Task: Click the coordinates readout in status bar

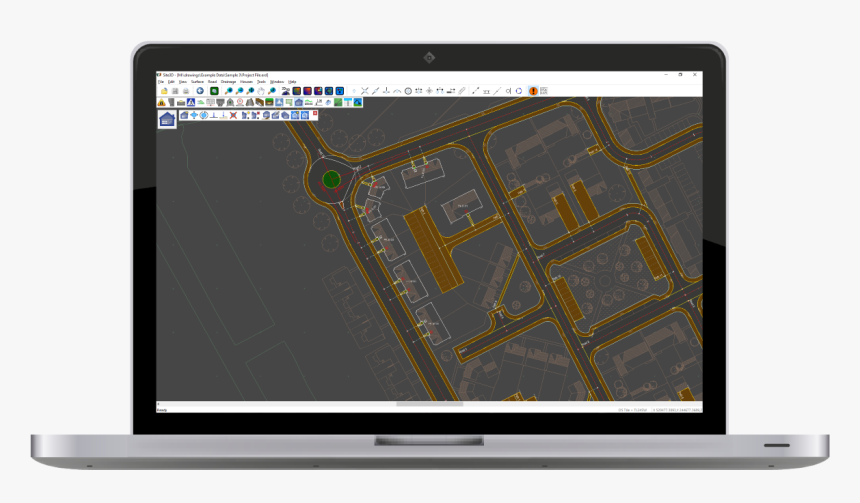Action: [677, 410]
